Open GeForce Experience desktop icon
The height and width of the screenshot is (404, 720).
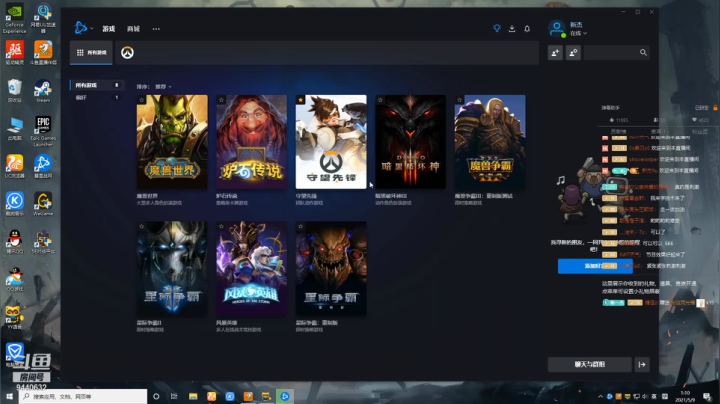[15, 19]
